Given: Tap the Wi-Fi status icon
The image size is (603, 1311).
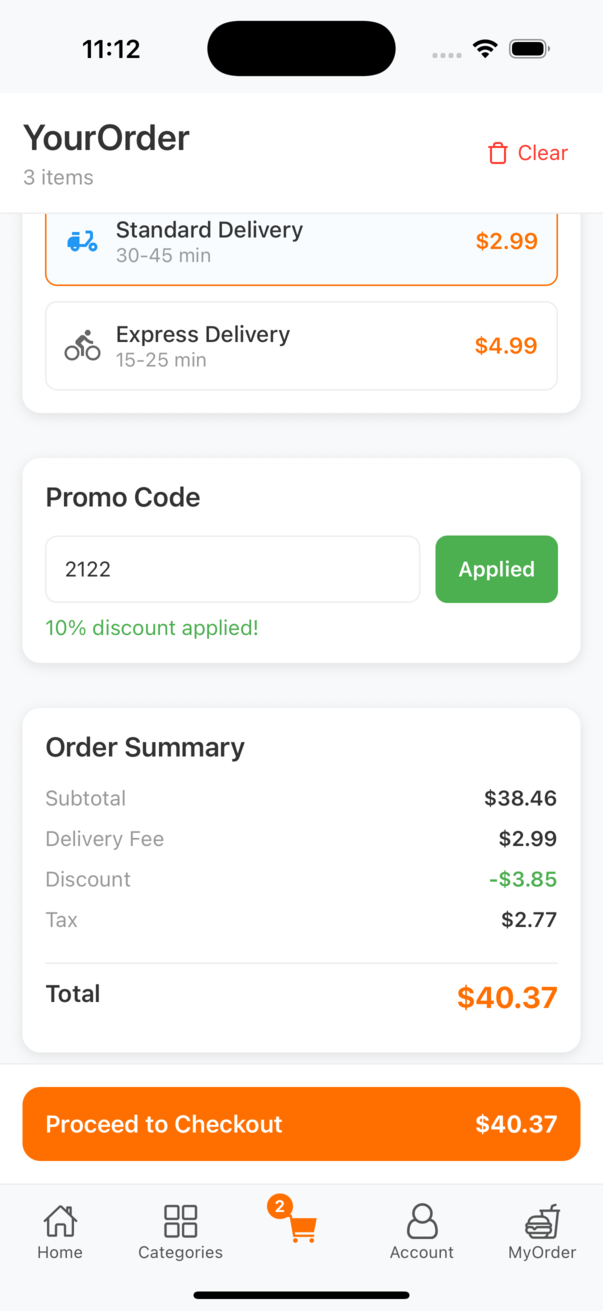Looking at the screenshot, I should point(485,49).
